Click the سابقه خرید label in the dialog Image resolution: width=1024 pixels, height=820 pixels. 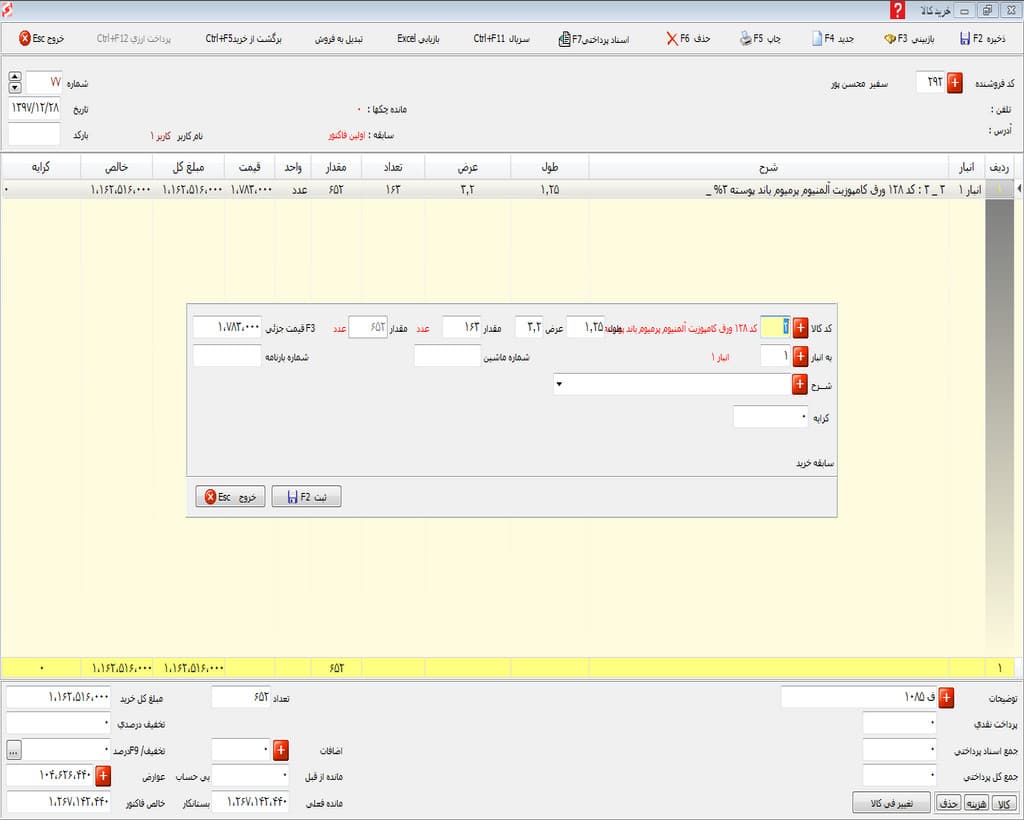(x=814, y=463)
